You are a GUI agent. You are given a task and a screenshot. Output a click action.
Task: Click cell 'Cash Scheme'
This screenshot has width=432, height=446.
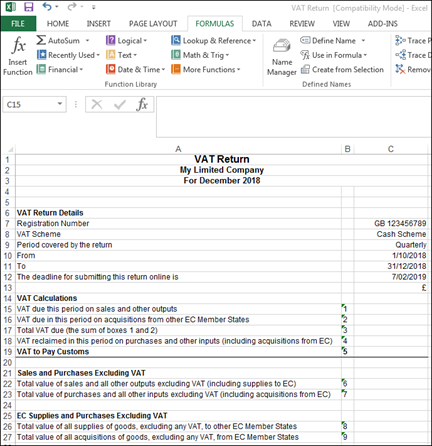click(x=391, y=234)
